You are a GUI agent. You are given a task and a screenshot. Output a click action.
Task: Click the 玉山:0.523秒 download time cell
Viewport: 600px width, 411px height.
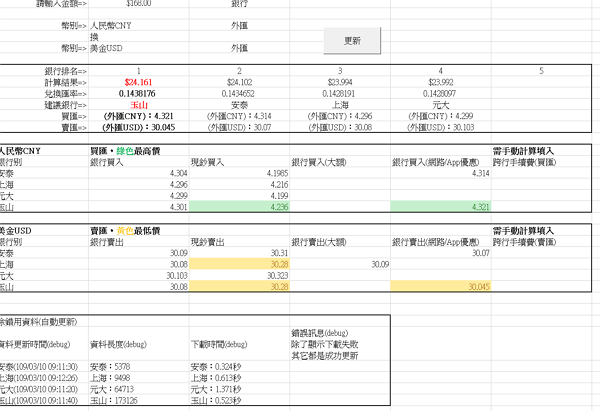[x=239, y=400]
